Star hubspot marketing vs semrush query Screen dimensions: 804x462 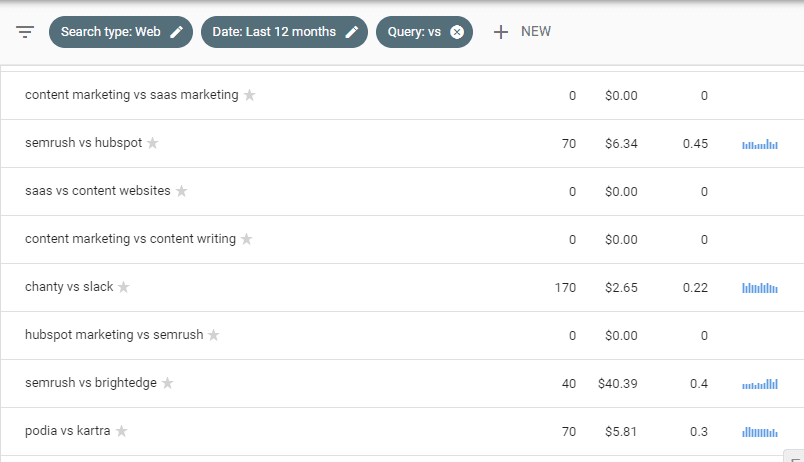214,335
